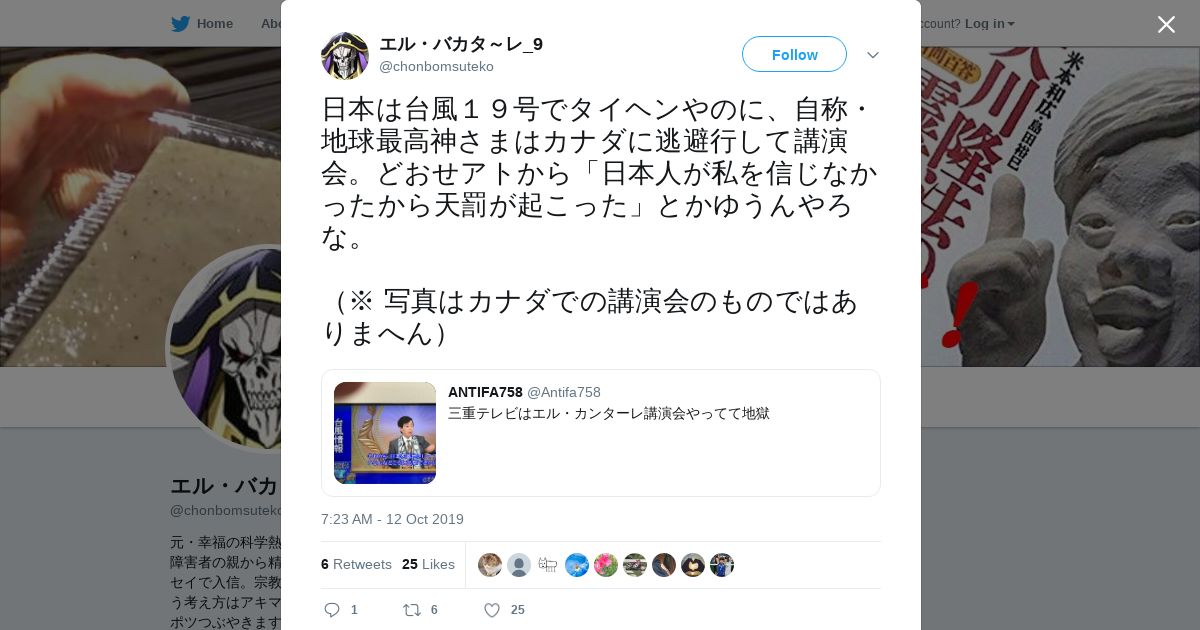Viewport: 1200px width, 630px height.
Task: Click the tweet timestamp 12 Oct 2019
Action: point(392,519)
